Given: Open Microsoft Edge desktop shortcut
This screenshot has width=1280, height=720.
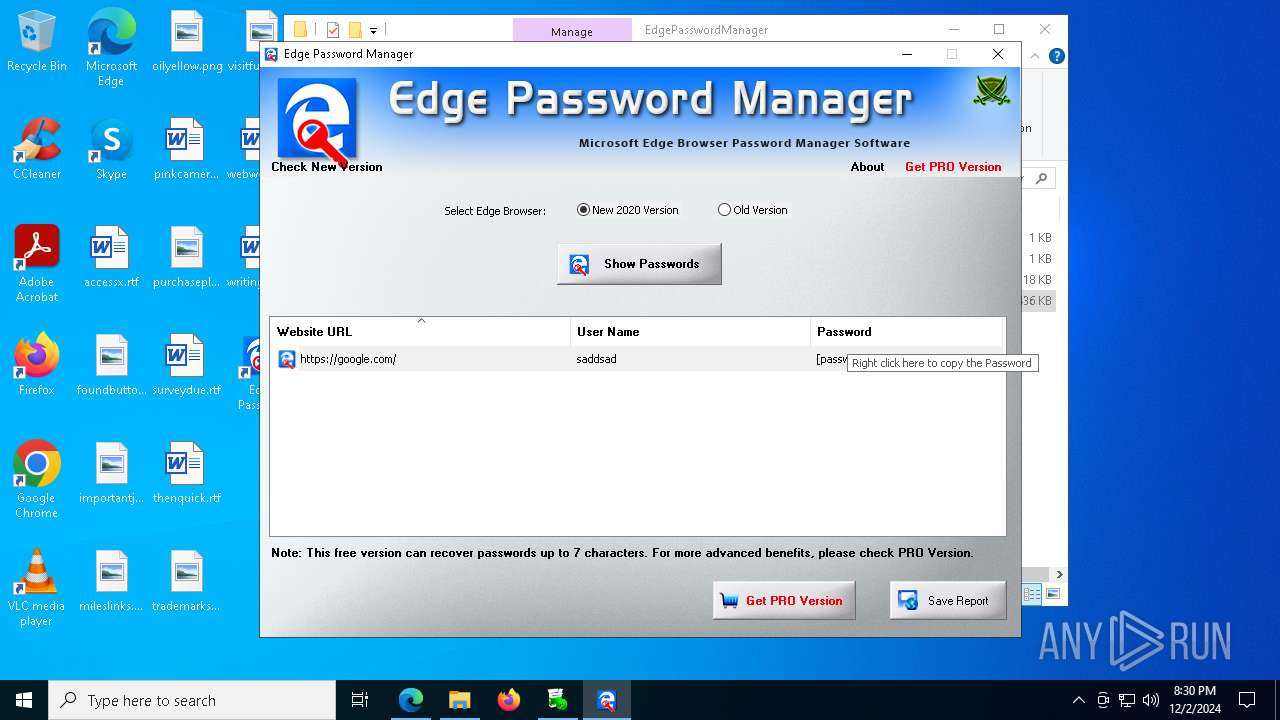Looking at the screenshot, I should (111, 49).
